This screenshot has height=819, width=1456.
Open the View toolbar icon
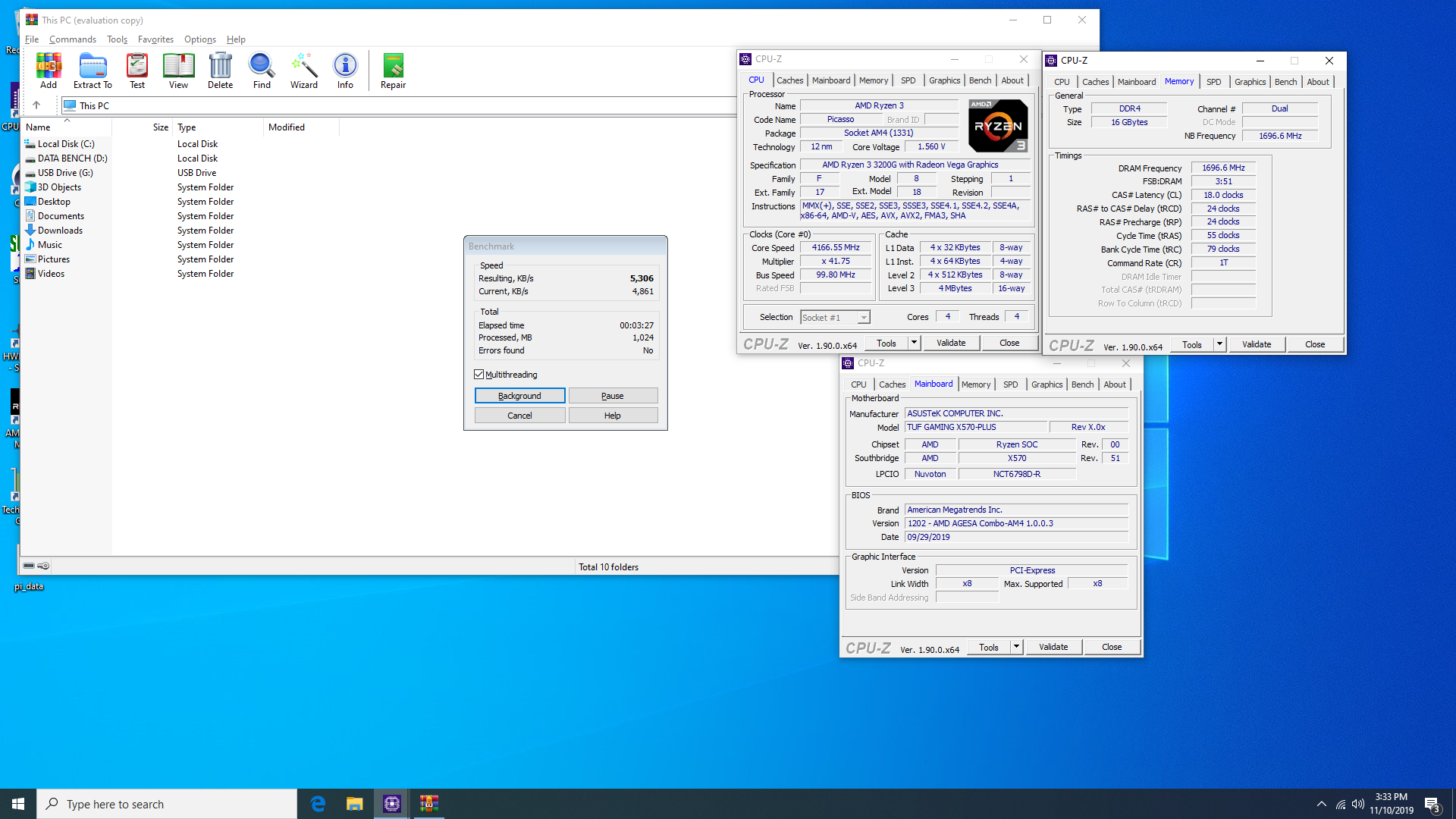click(x=178, y=71)
